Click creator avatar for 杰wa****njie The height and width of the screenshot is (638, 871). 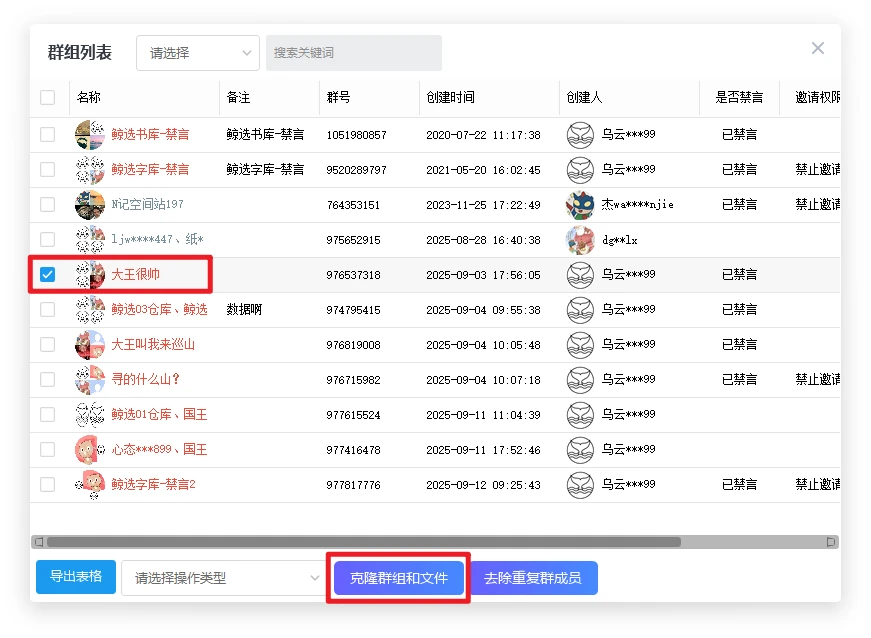point(580,205)
